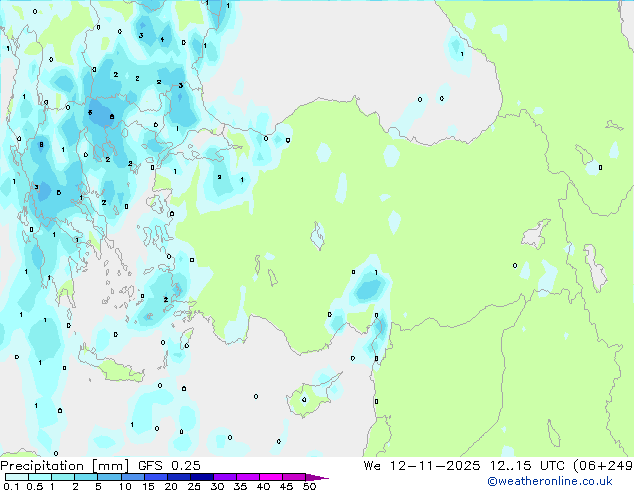Pick the 10–15 mm blue legend swatch
Viewport: 634px width, 490px height.
pyautogui.click(x=132, y=477)
